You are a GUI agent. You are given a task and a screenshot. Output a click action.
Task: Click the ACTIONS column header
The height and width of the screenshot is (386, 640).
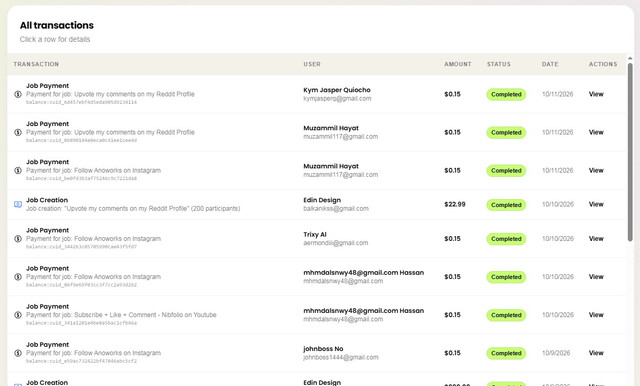click(x=603, y=64)
